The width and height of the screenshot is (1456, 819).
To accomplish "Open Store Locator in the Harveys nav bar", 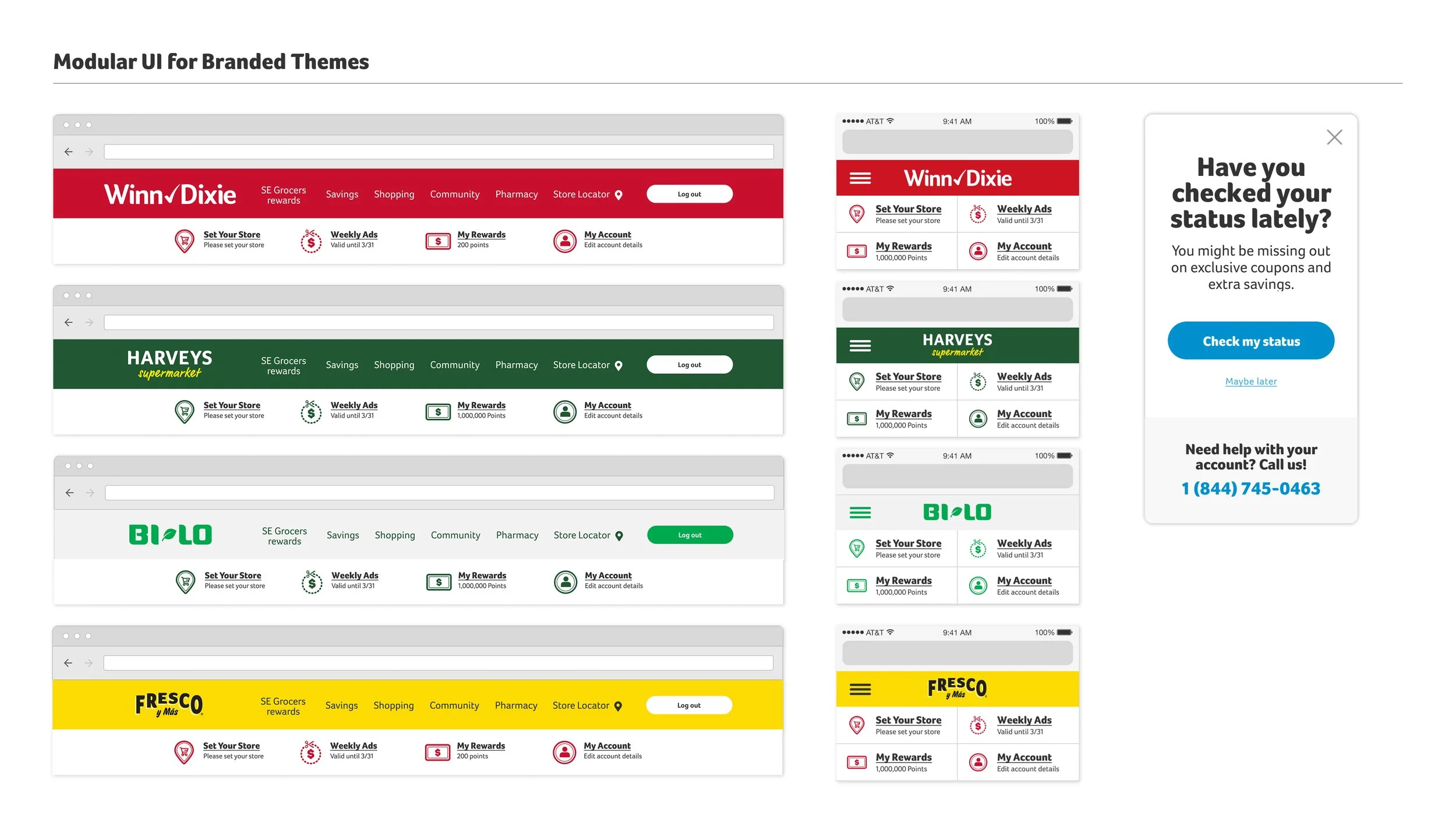I will pyautogui.click(x=588, y=365).
